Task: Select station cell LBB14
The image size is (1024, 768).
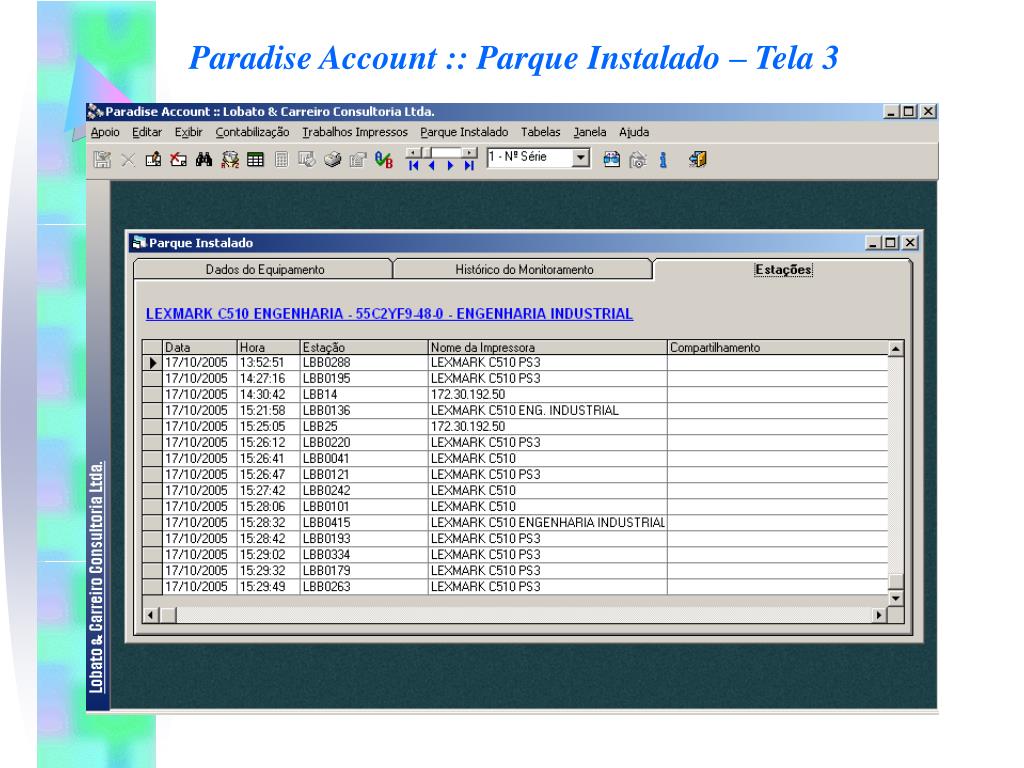Action: (364, 394)
